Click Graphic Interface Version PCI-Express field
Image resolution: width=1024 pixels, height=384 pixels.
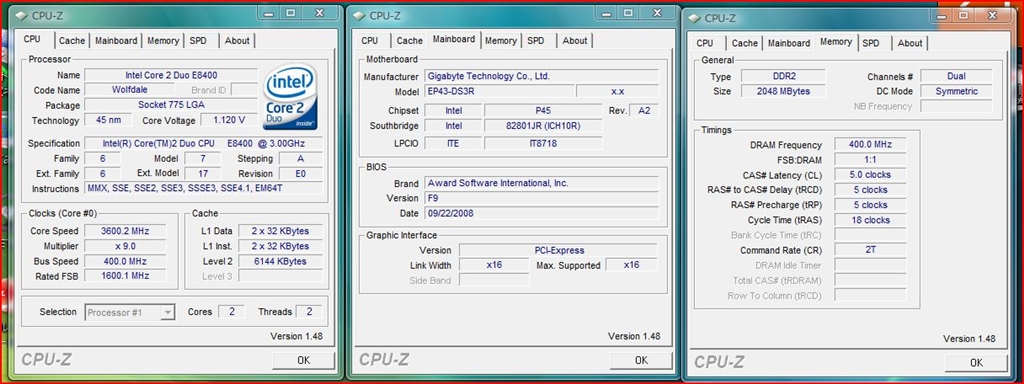[x=558, y=250]
